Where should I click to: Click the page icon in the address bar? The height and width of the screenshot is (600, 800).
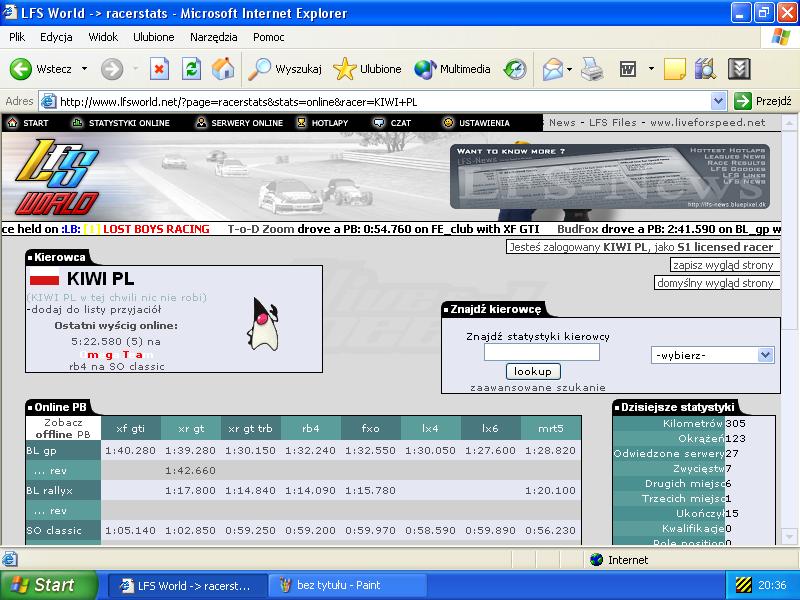pyautogui.click(x=48, y=101)
